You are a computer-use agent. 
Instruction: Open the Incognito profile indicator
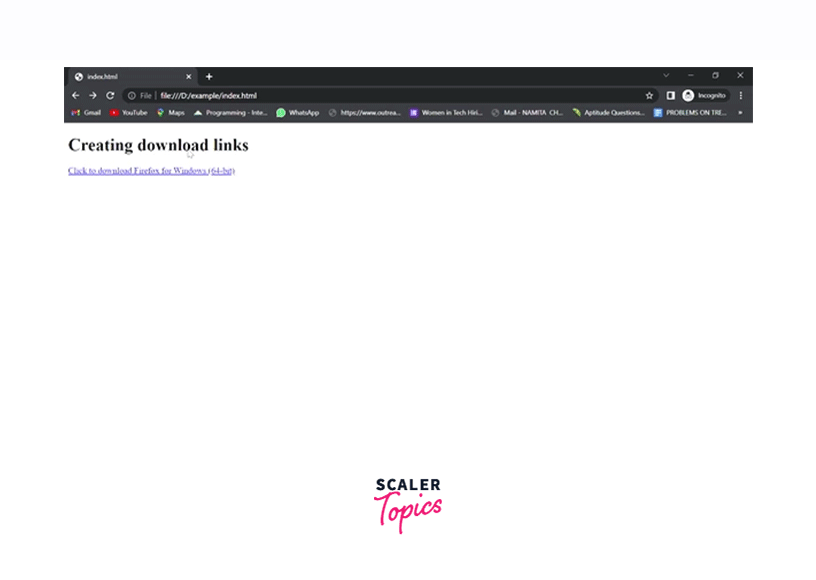tap(704, 95)
